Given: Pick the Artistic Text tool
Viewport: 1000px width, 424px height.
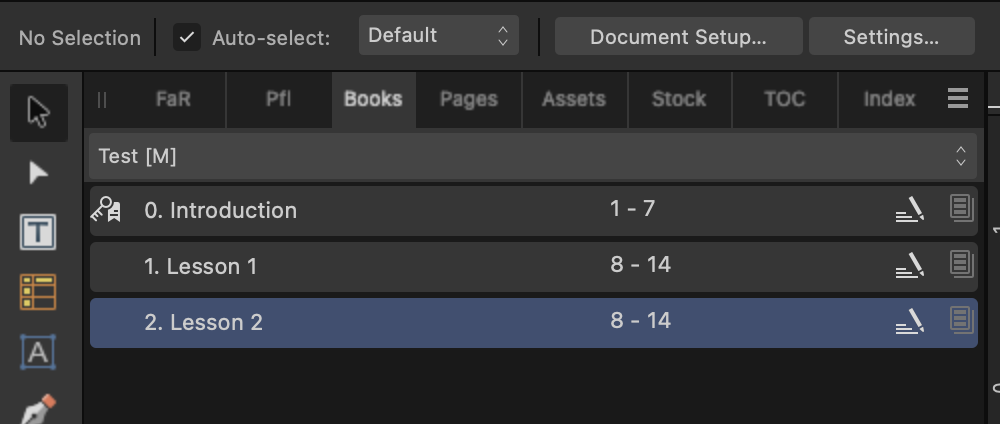Looking at the screenshot, I should point(38,351).
